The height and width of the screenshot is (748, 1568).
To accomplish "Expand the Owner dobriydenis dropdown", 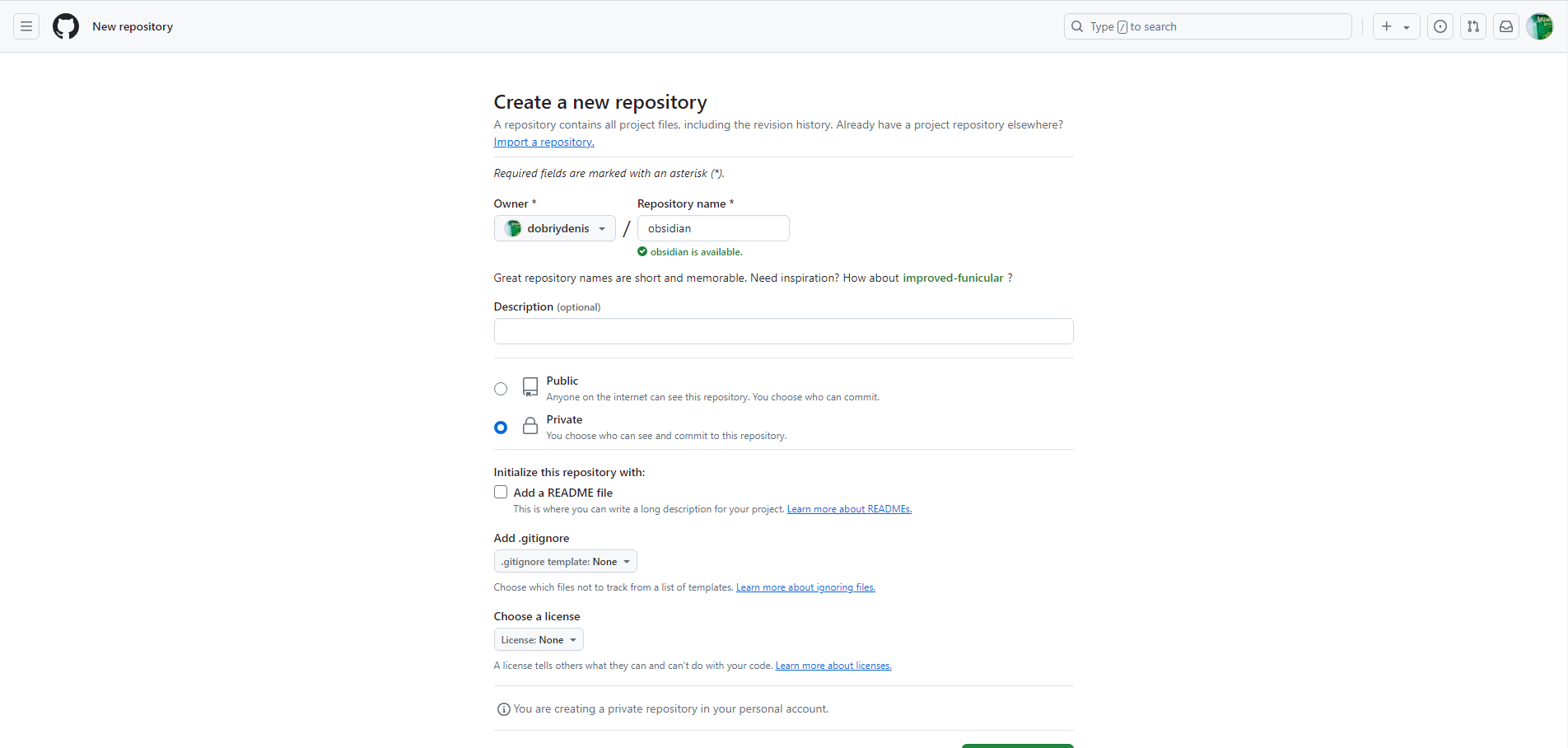I will (x=555, y=228).
